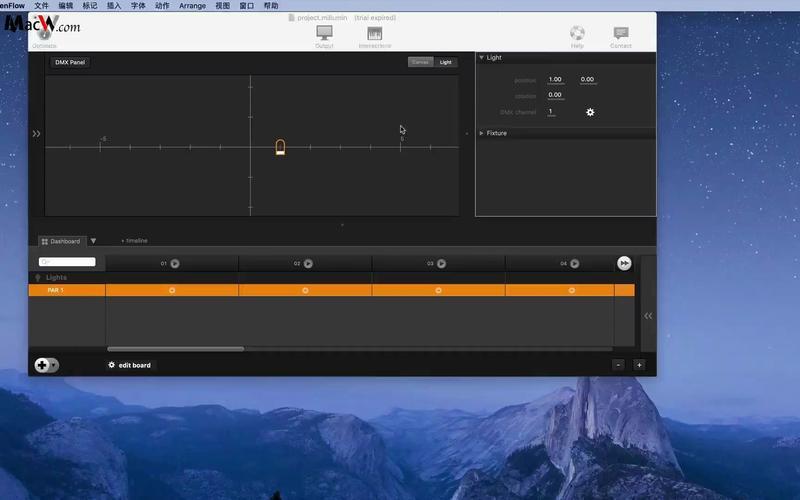
Task: Edit the rotation value 0.00
Action: click(555, 95)
